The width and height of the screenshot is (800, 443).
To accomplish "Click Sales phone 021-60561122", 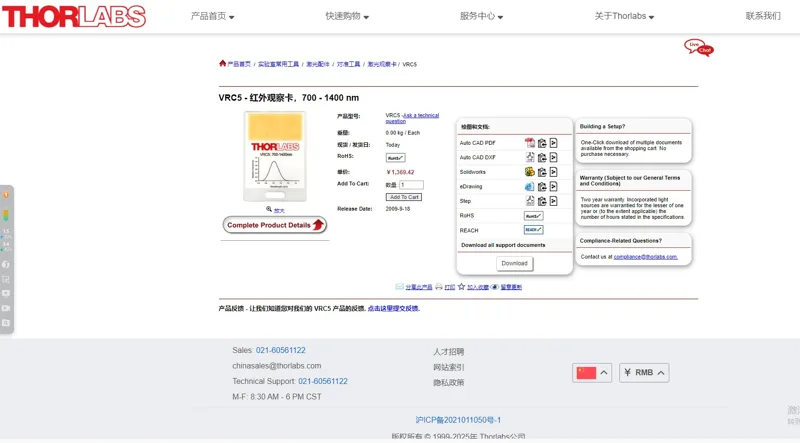I will 281,350.
